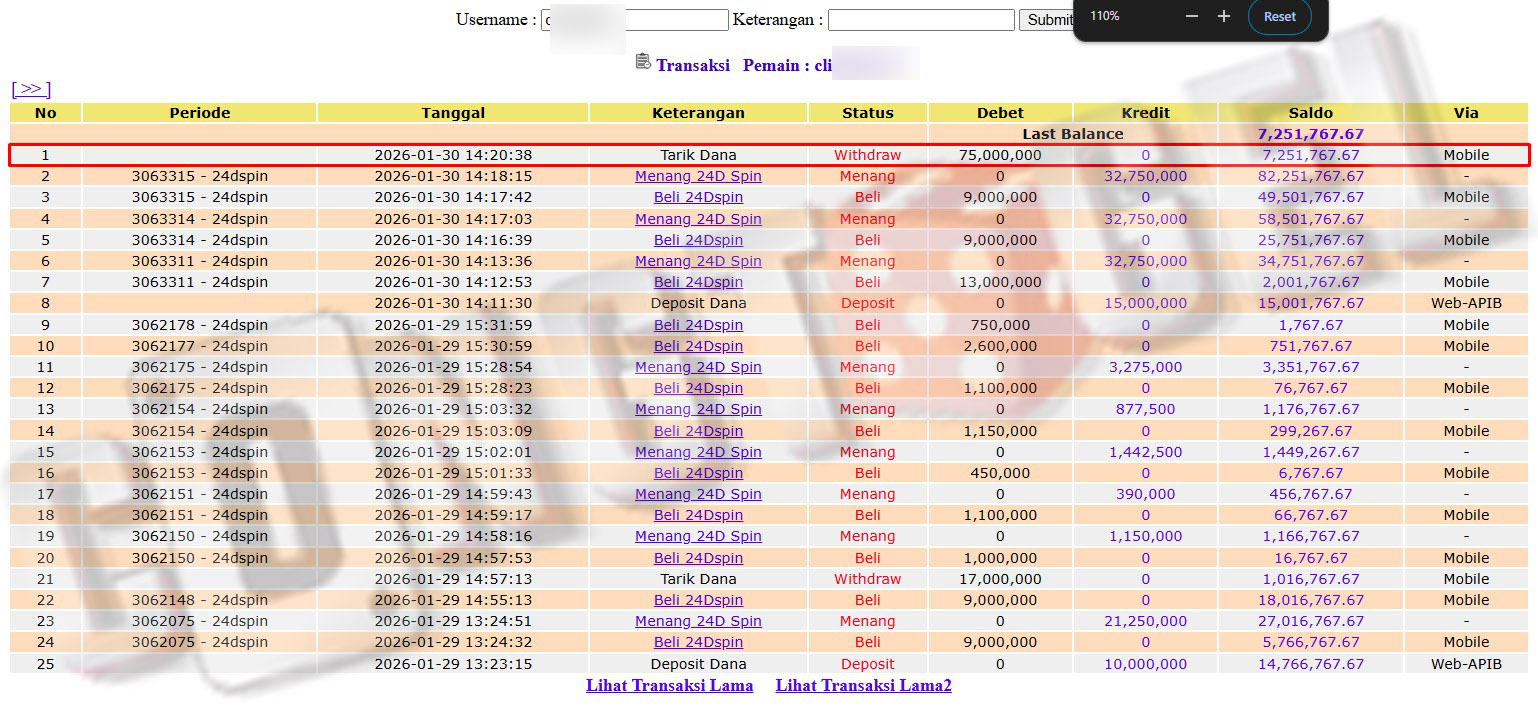Image resolution: width=1538 pixels, height=717 pixels.
Task: Click the Submit button
Action: pyautogui.click(x=1046, y=20)
